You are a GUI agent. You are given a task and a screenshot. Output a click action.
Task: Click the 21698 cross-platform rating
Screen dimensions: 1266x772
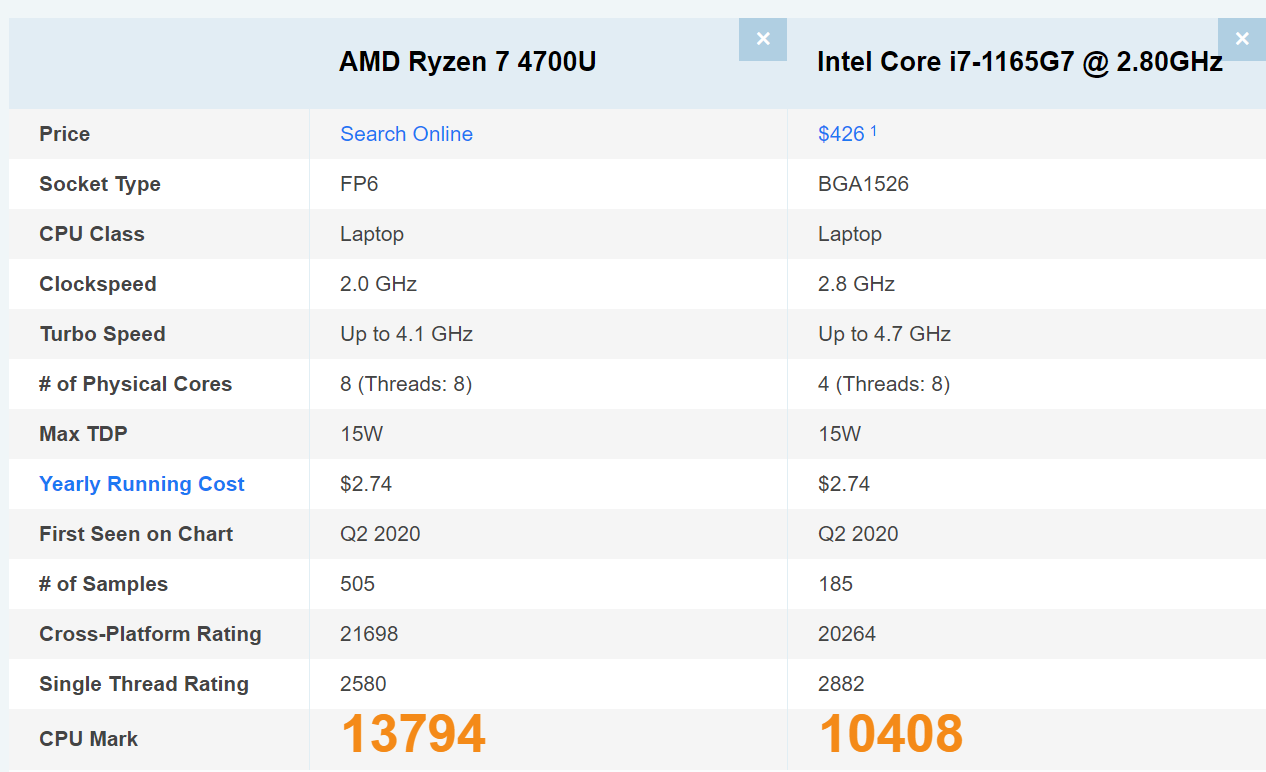click(369, 634)
